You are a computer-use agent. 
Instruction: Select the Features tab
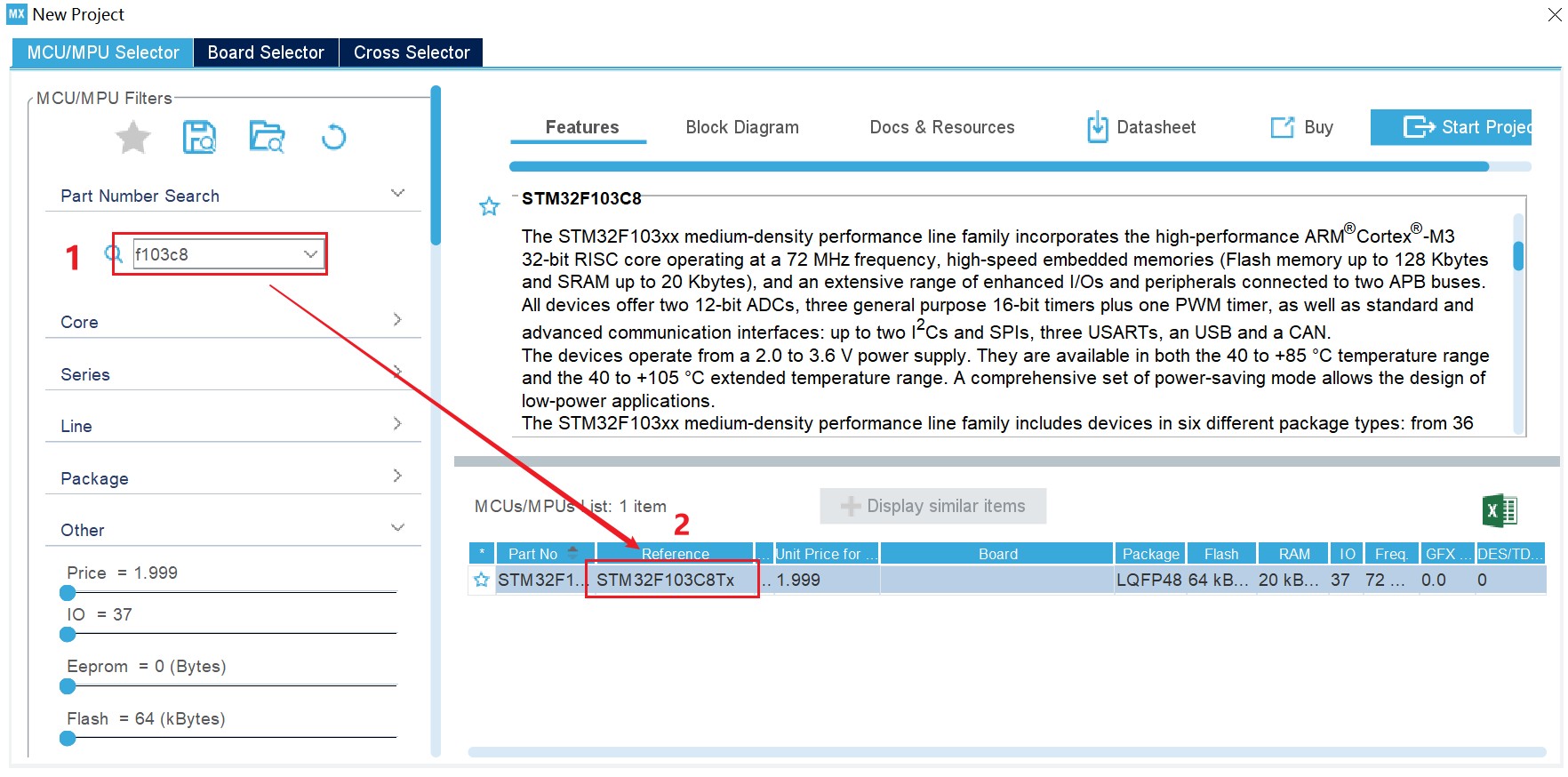(581, 127)
